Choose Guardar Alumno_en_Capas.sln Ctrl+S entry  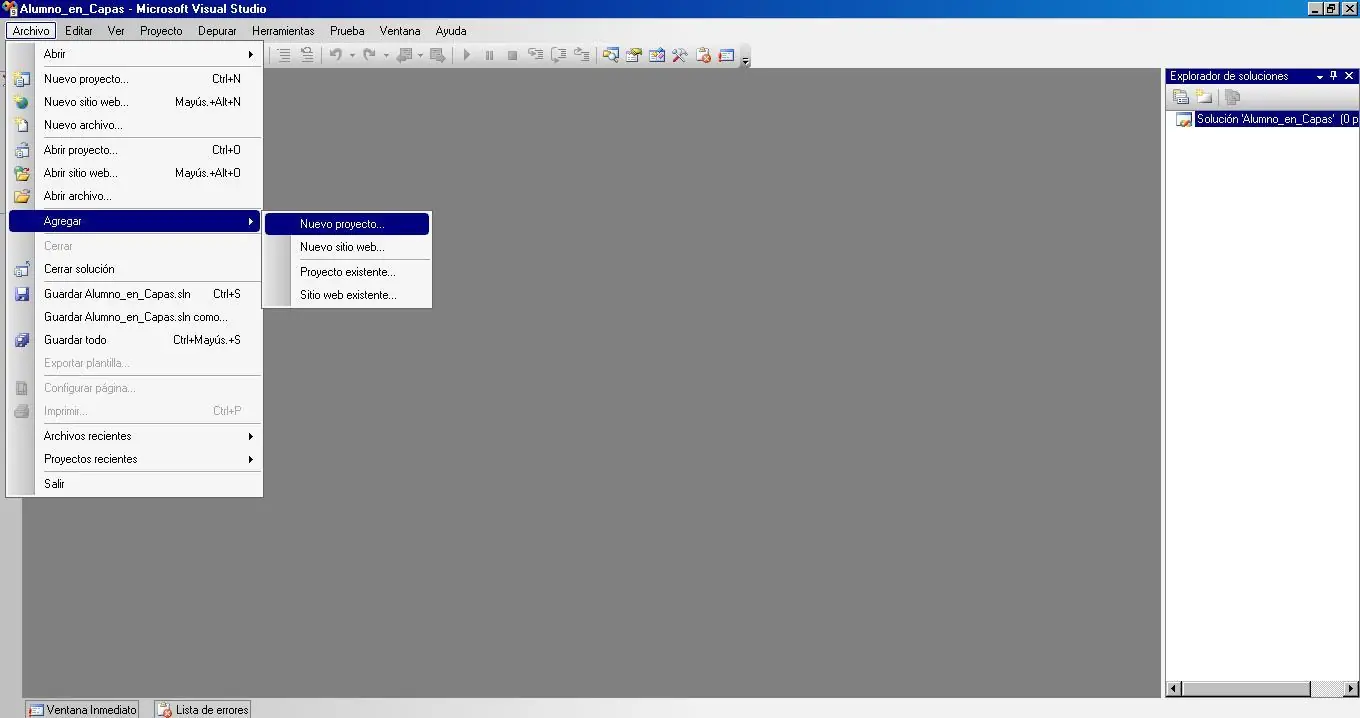click(135, 294)
